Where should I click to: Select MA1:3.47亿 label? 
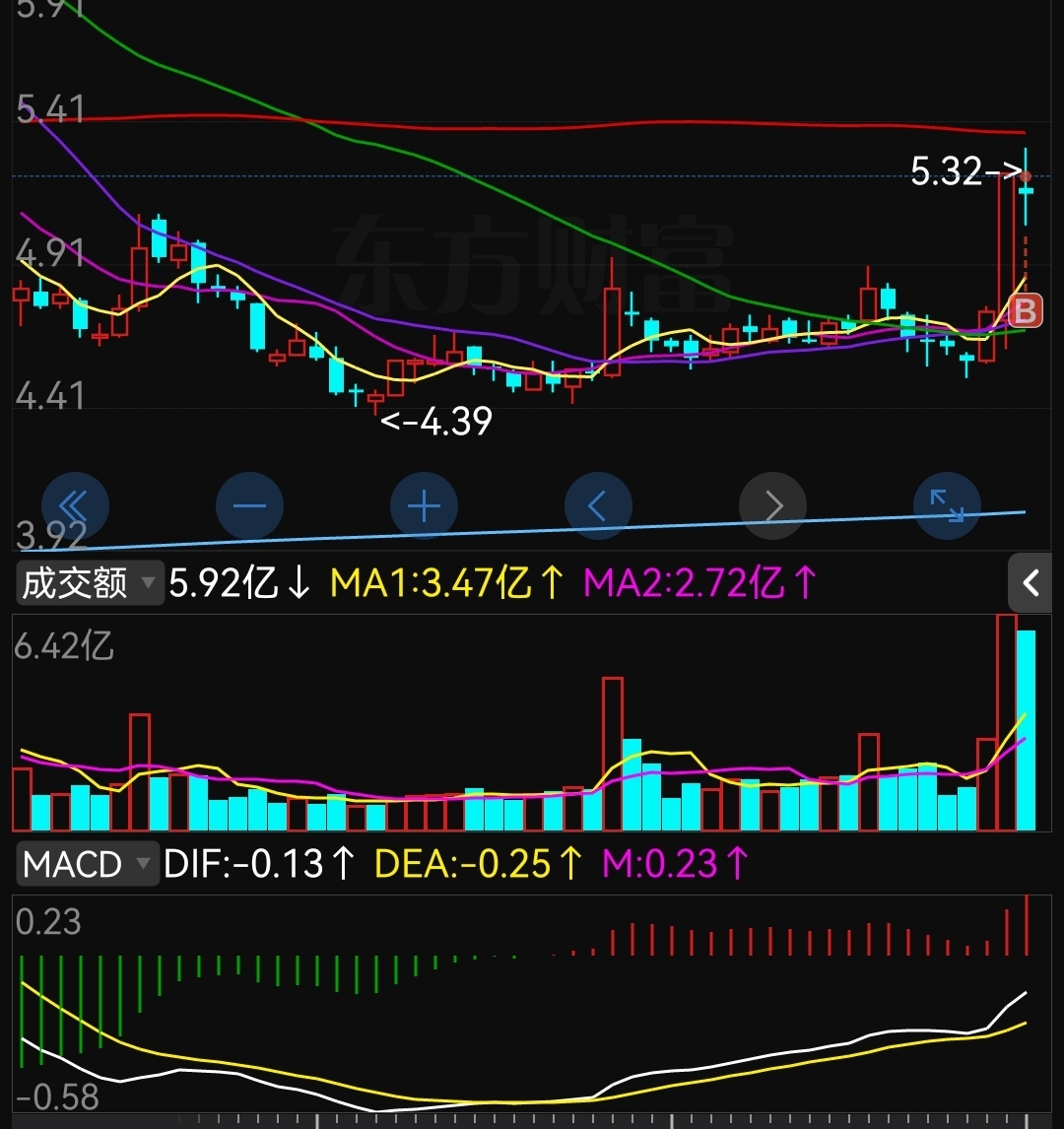coord(446,582)
